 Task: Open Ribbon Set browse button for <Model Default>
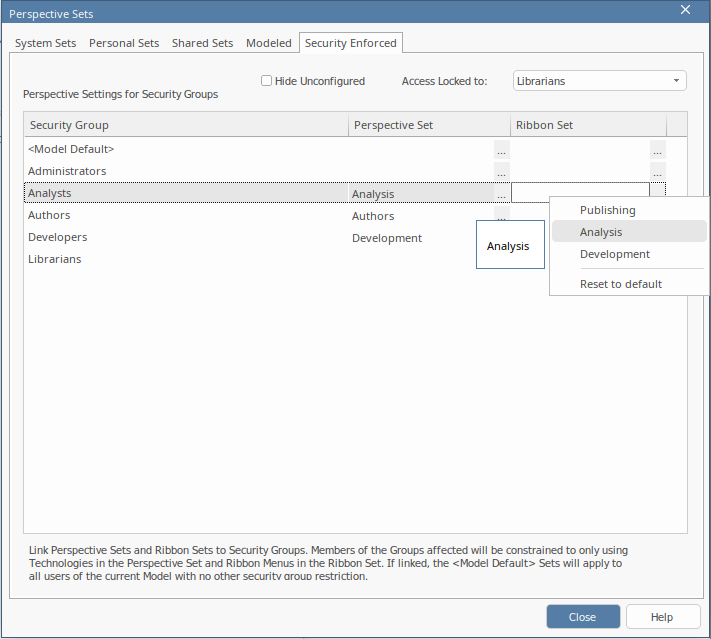click(x=657, y=149)
